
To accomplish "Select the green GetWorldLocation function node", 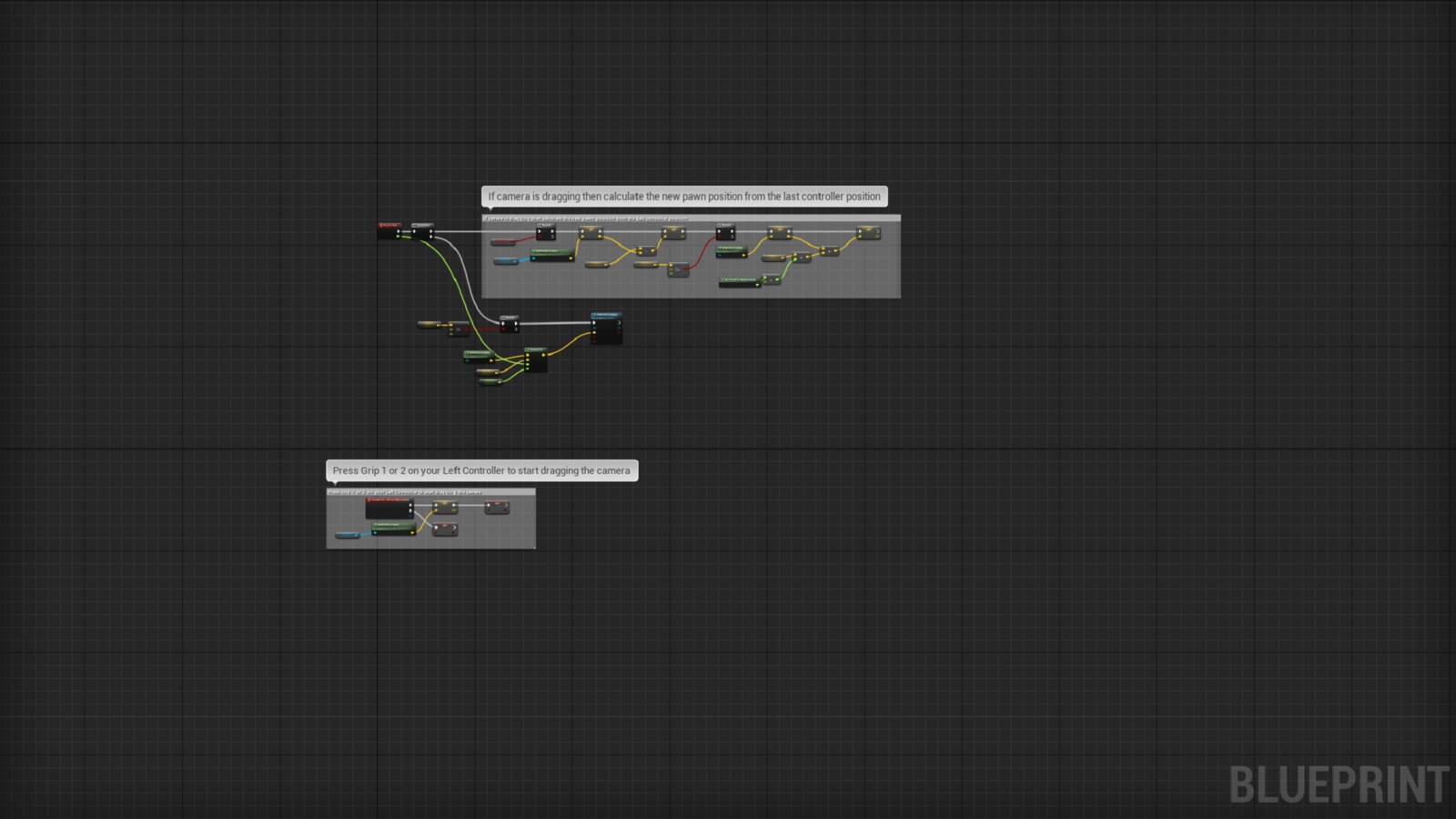I will (551, 254).
